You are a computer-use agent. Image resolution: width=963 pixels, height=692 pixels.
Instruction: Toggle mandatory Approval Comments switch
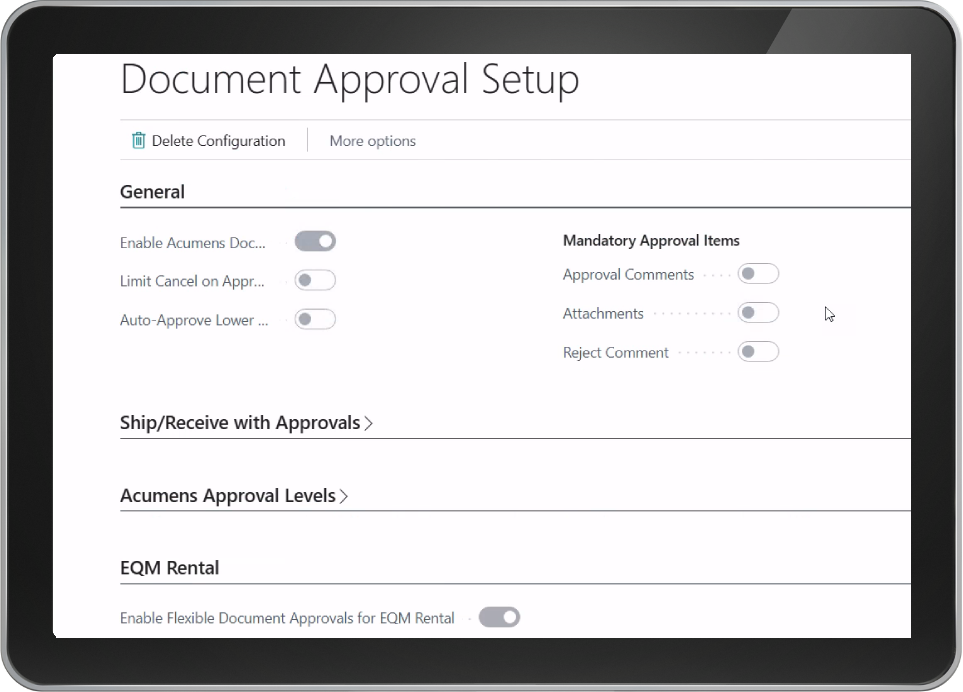click(758, 274)
